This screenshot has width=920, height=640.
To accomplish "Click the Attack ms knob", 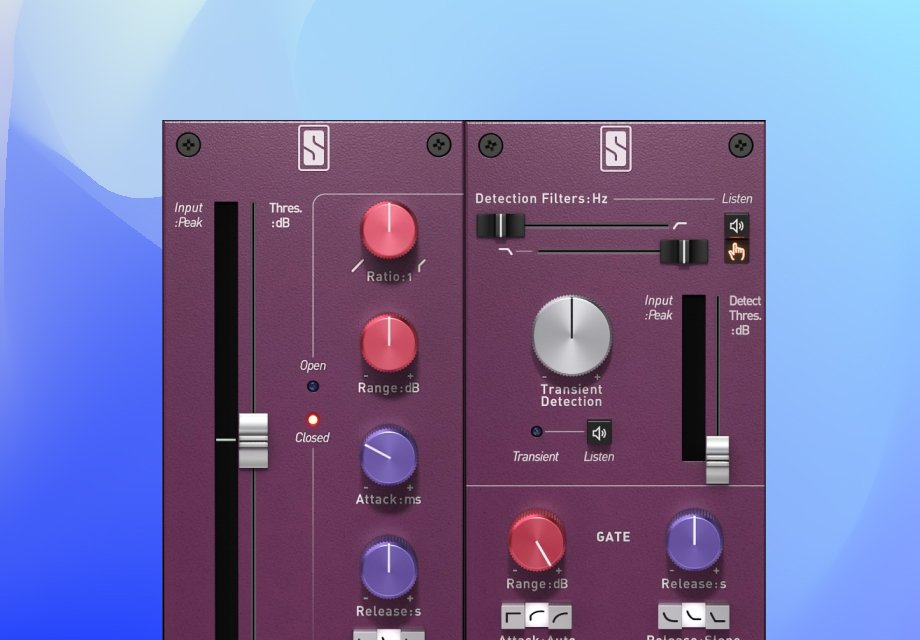I will 388,456.
